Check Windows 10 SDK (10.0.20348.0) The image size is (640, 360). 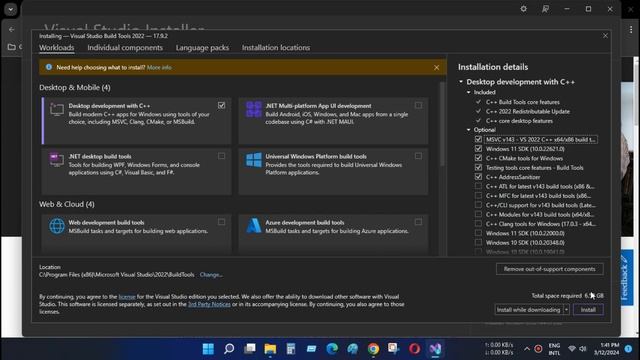coord(478,242)
